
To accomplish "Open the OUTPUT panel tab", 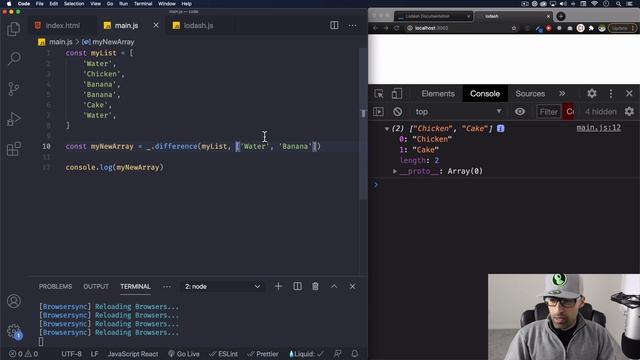I will [x=96, y=287].
